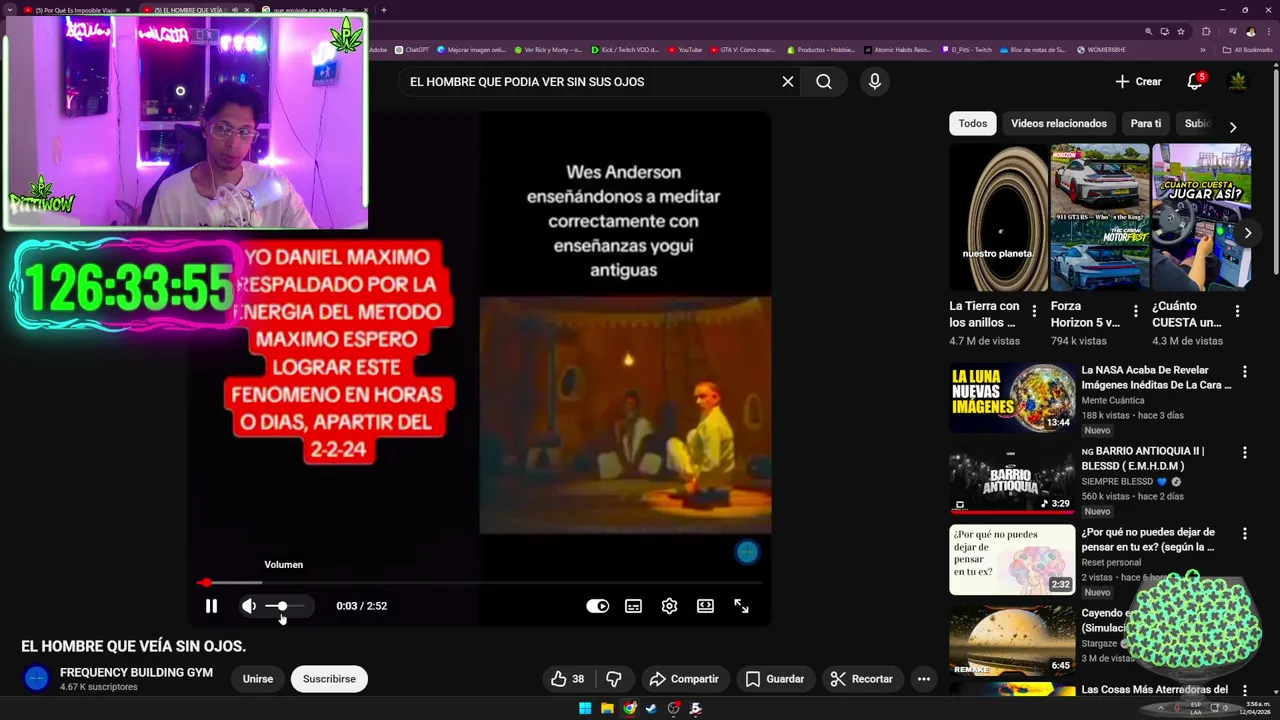Click the Unirse button

[257, 679]
